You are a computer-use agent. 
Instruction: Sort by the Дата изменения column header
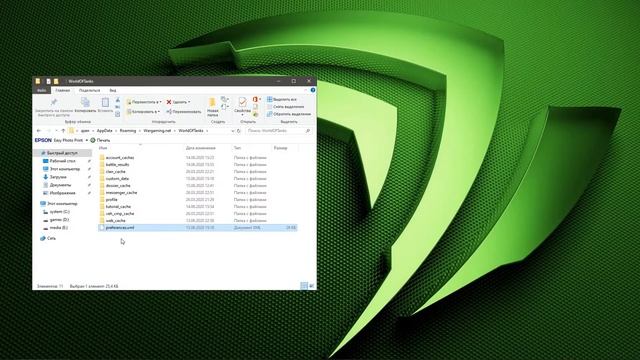200,148
